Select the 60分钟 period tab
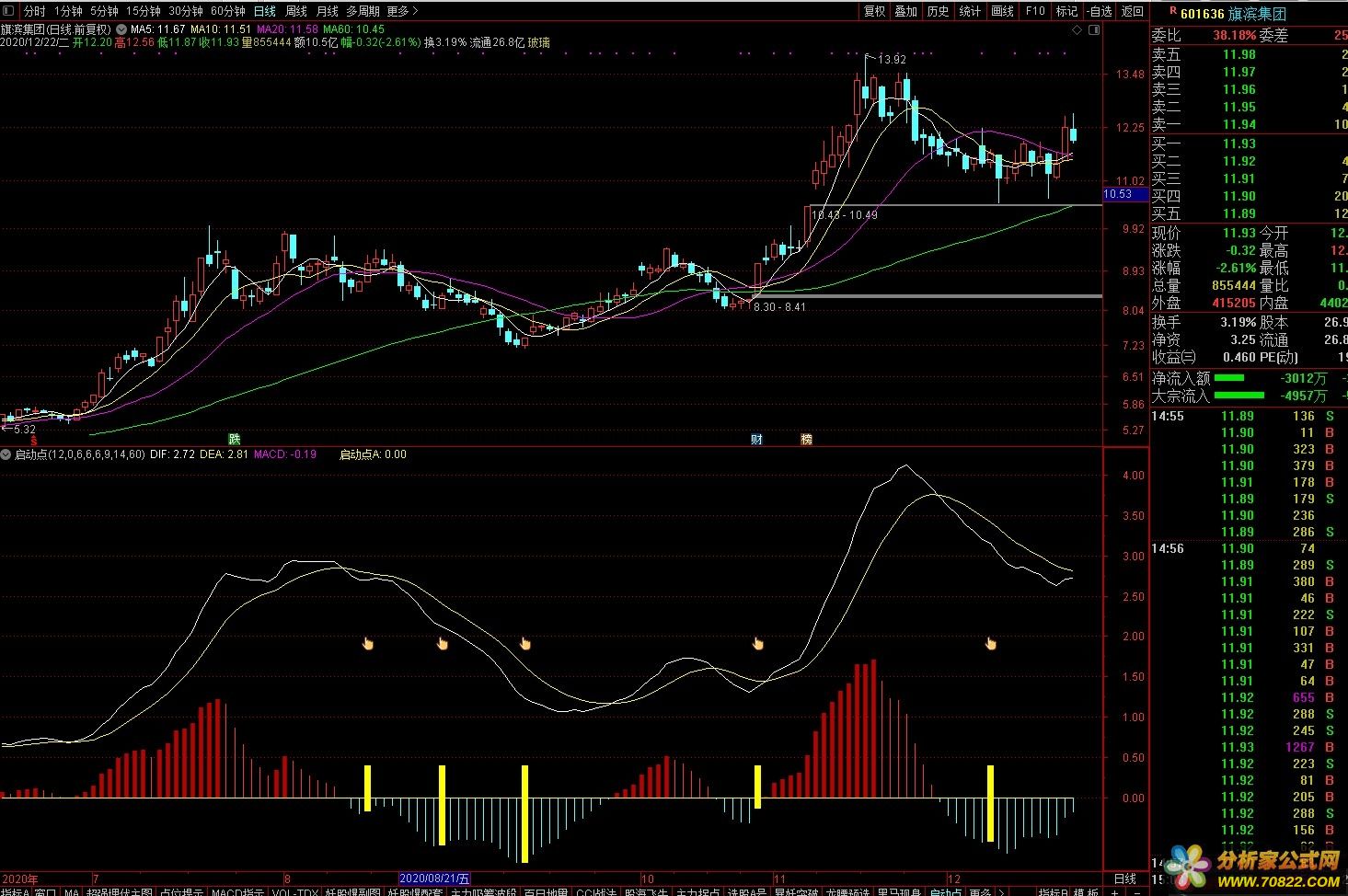This screenshot has width=1348, height=896. click(228, 11)
